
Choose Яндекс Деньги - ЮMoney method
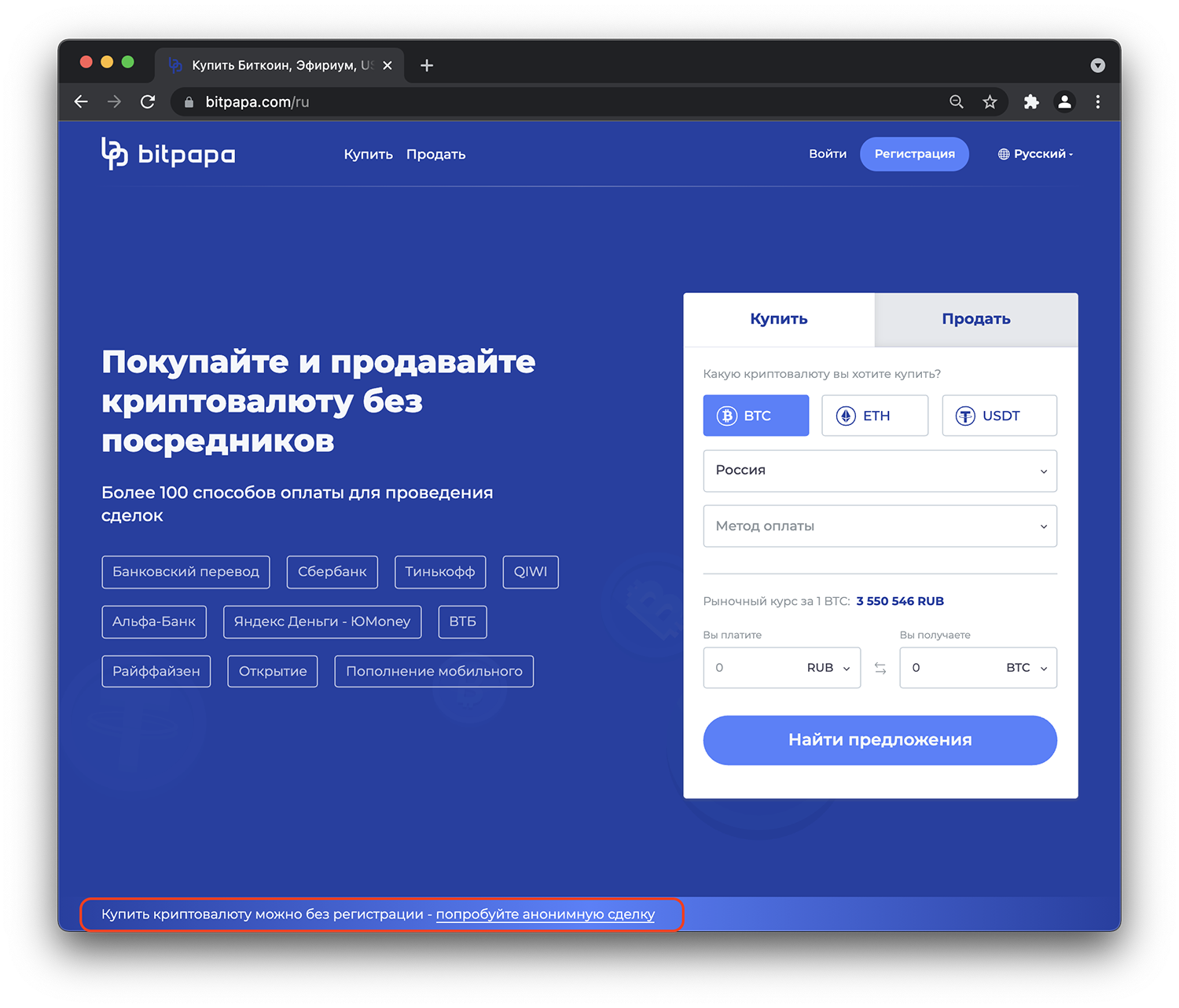click(322, 621)
